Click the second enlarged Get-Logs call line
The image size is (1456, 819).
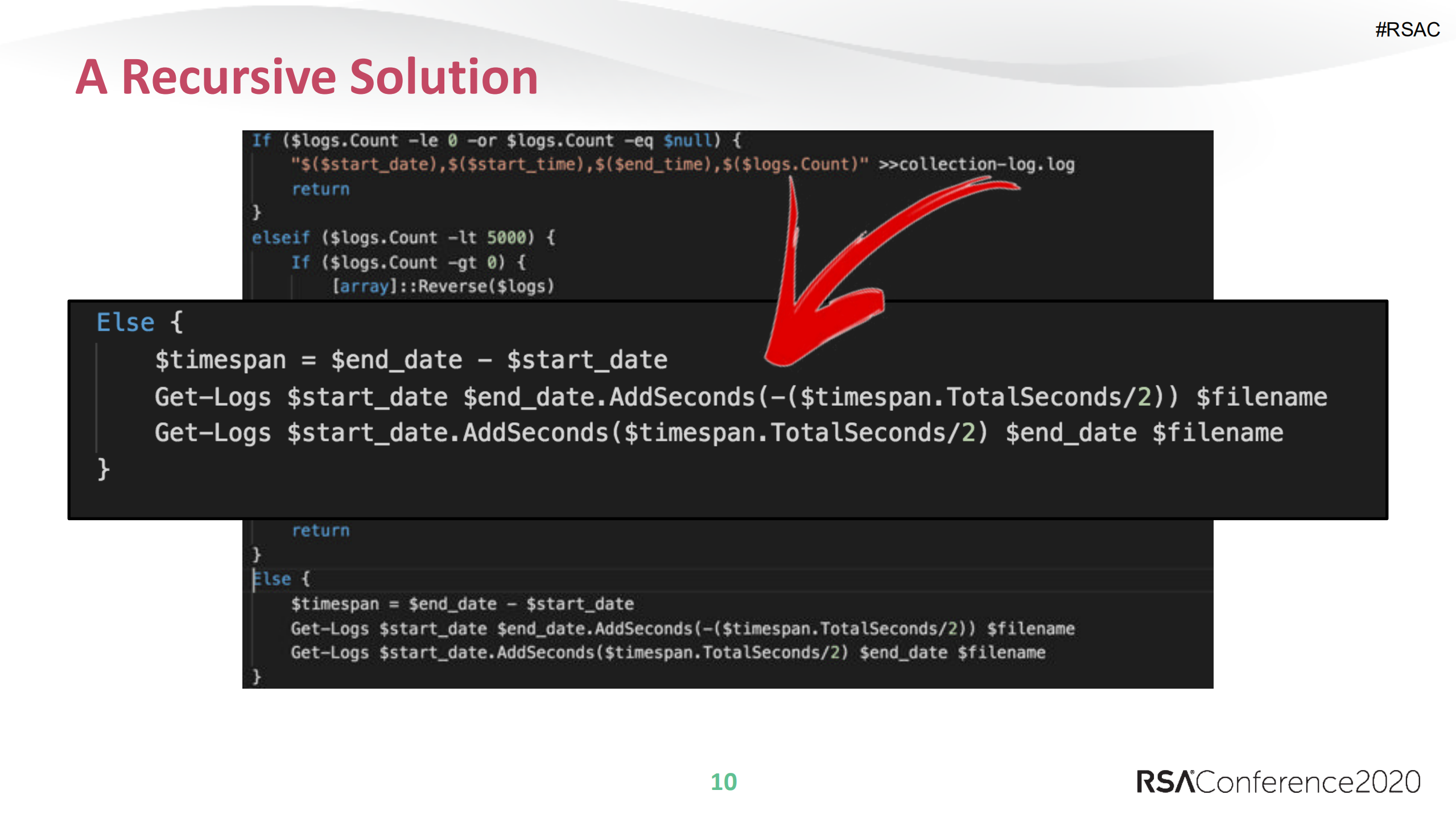[x=718, y=433]
